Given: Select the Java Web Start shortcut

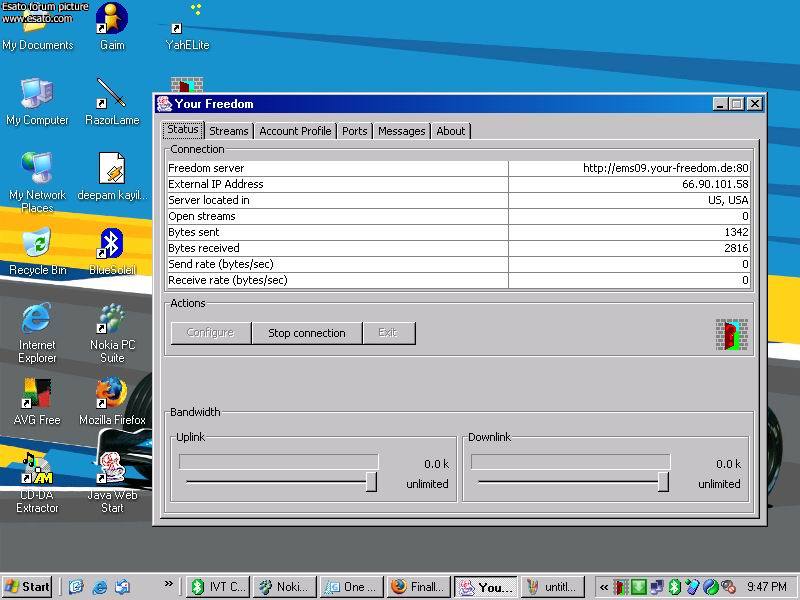Looking at the screenshot, I should (x=112, y=483).
